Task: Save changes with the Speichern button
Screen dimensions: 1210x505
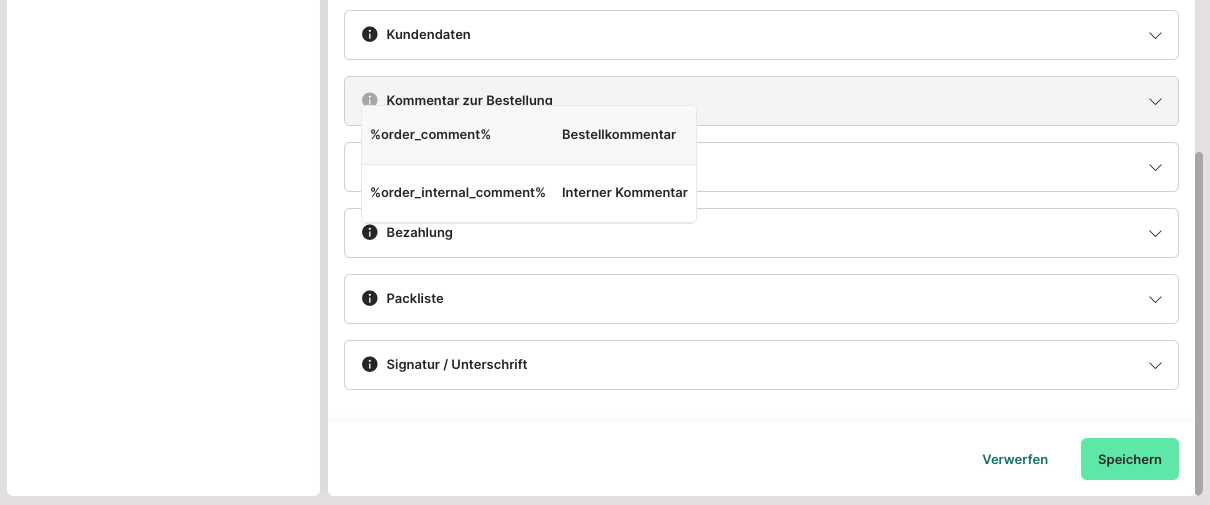Action: (1129, 459)
